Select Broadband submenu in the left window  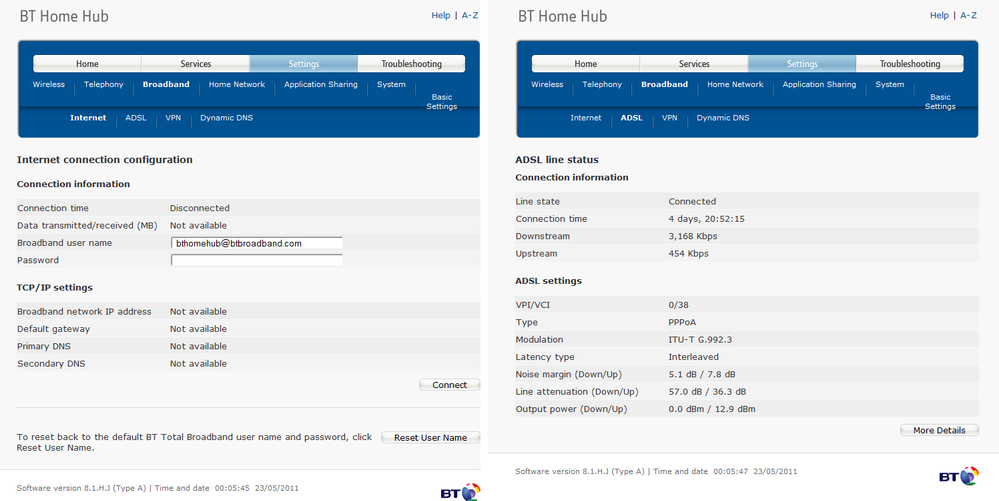point(166,84)
